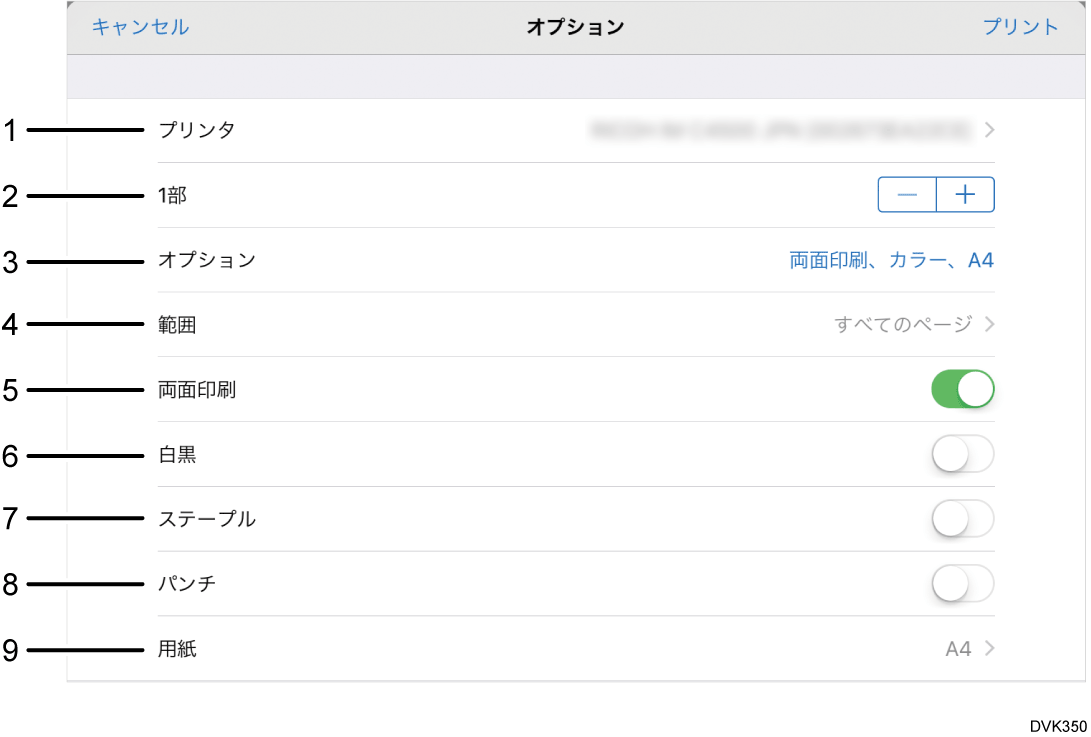The width and height of the screenshot is (1091, 737).
Task: Enable the 白黒 toggle
Action: [962, 454]
